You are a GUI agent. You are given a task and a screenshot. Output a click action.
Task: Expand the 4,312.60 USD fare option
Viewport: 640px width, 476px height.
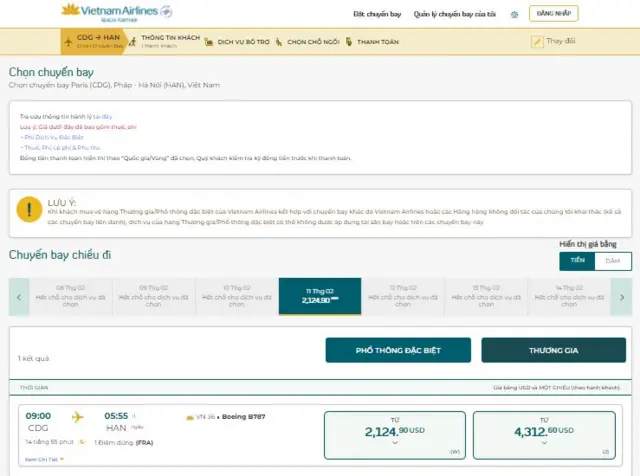coord(544,435)
